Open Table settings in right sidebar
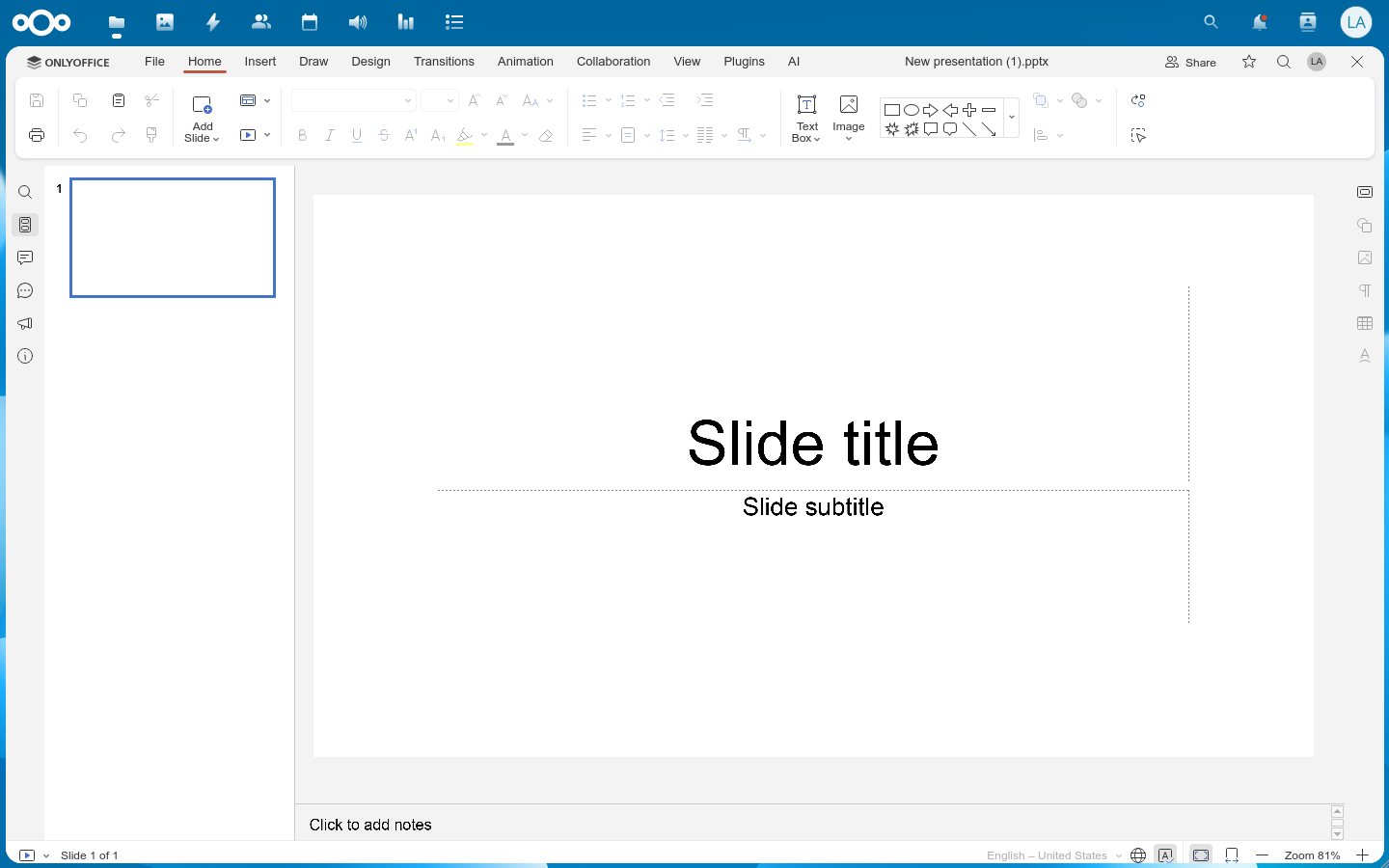Image resolution: width=1389 pixels, height=868 pixels. tap(1365, 323)
